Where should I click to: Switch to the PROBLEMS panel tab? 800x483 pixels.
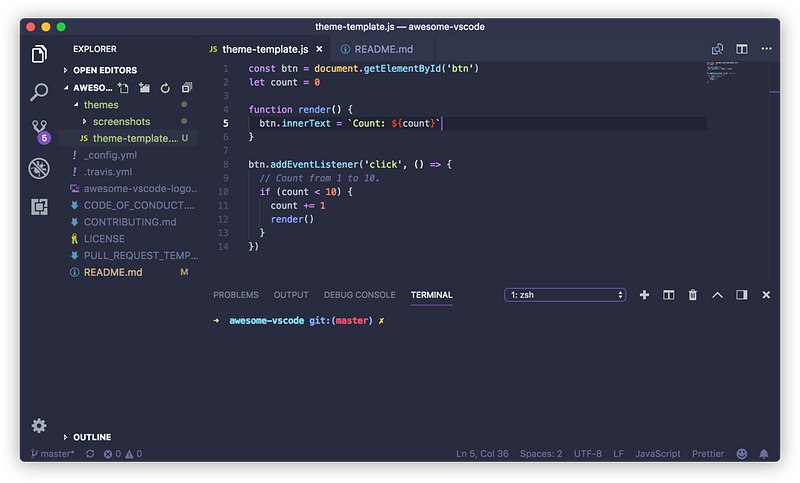coord(236,295)
